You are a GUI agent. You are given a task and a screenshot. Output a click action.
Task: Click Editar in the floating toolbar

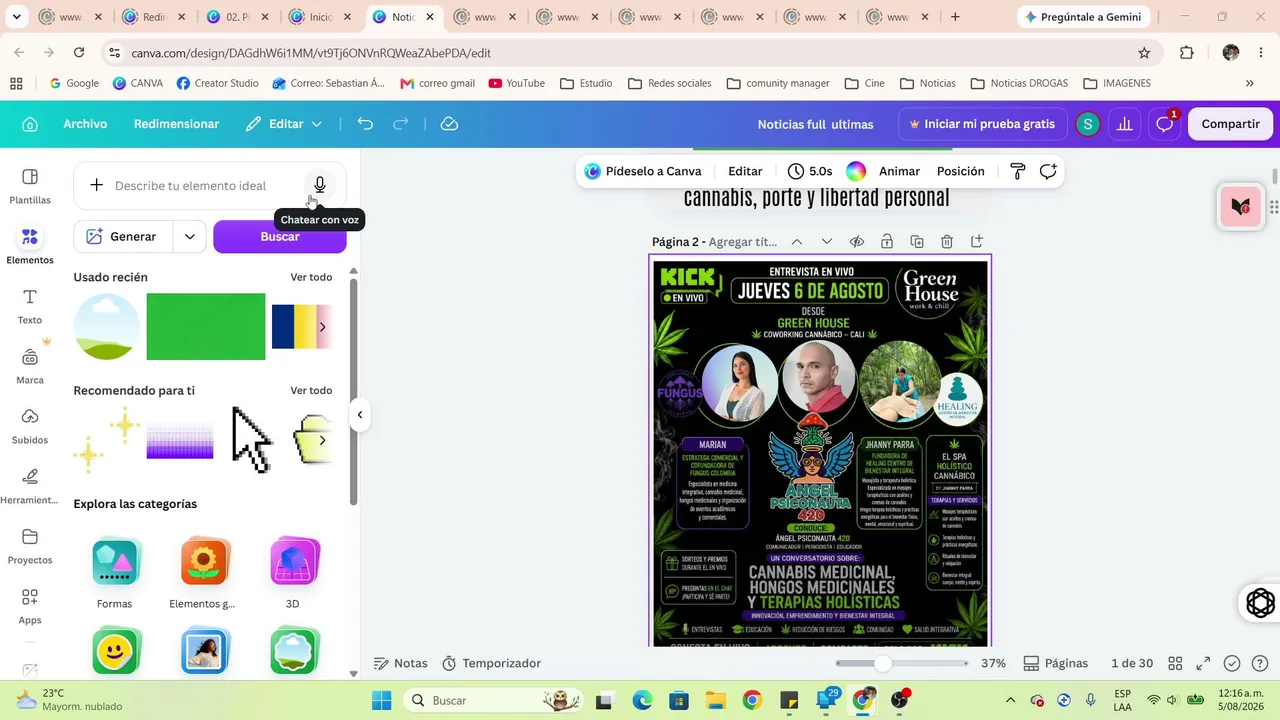745,171
